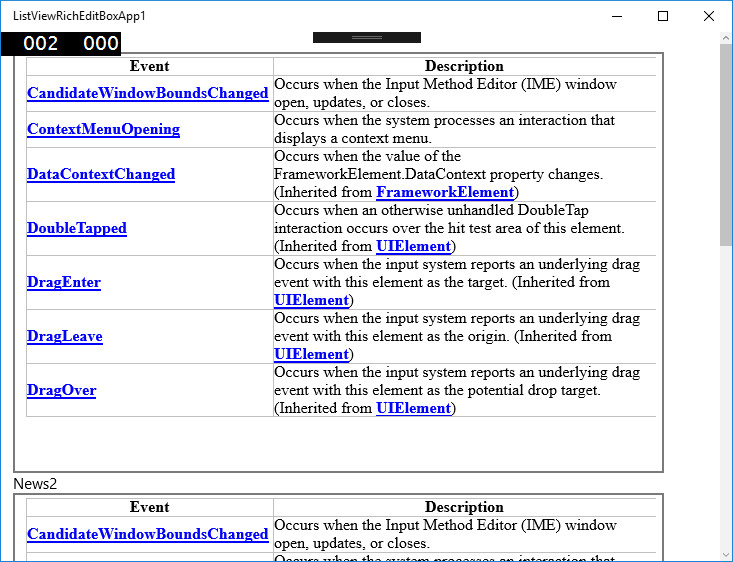The image size is (733, 562).
Task: Open the DragOver event link
Action: click(61, 390)
